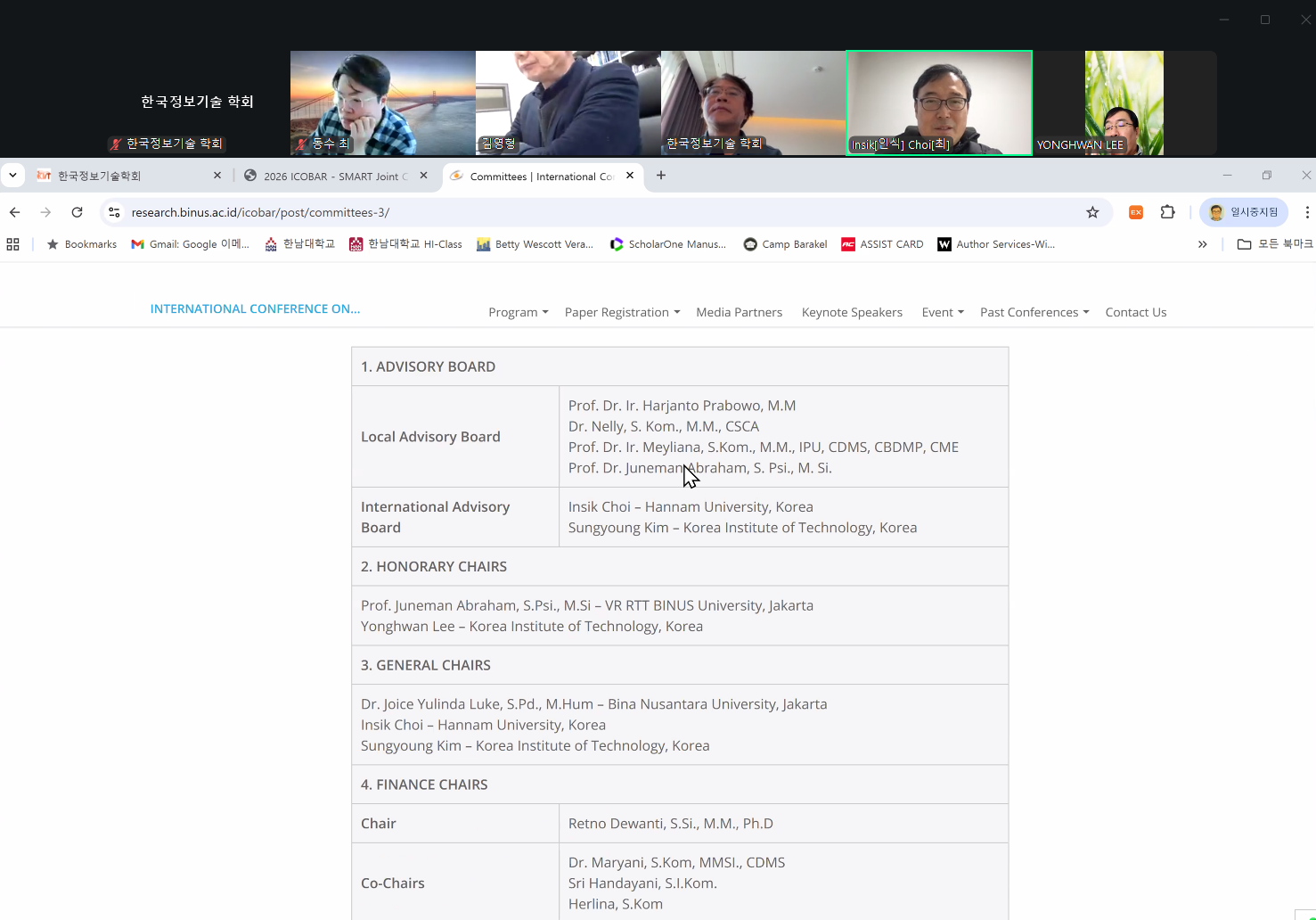Expand the Paper Registration dropdown
The image size is (1316, 920).
pyautogui.click(x=622, y=312)
